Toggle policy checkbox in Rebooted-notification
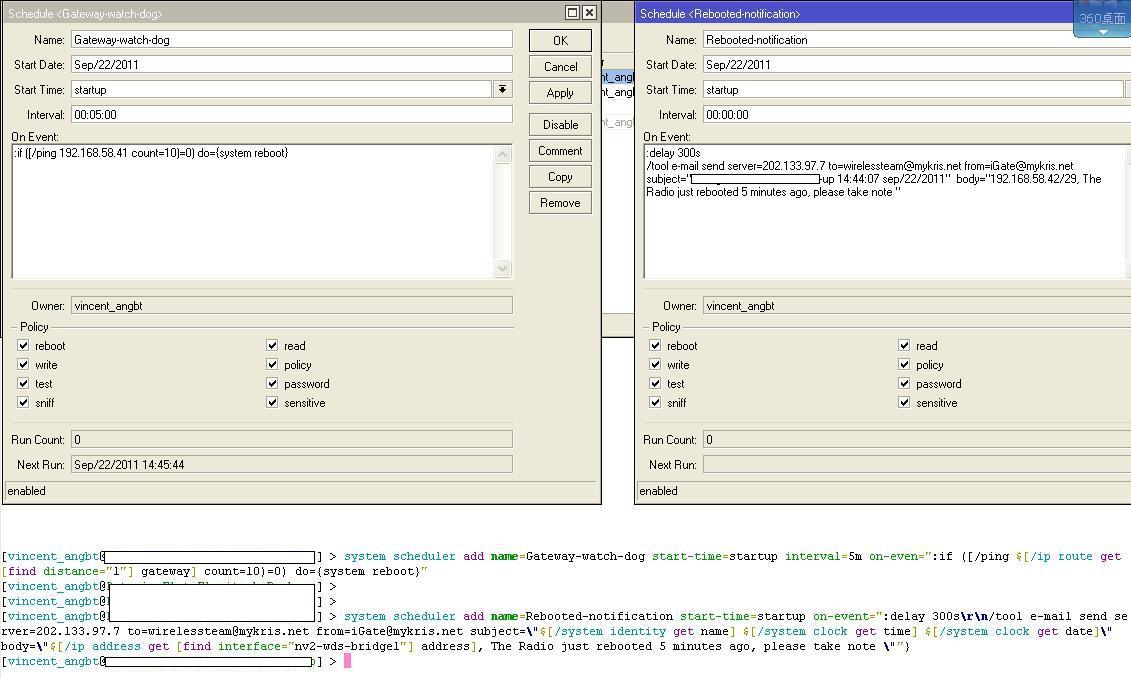The height and width of the screenshot is (678, 1131). [904, 364]
